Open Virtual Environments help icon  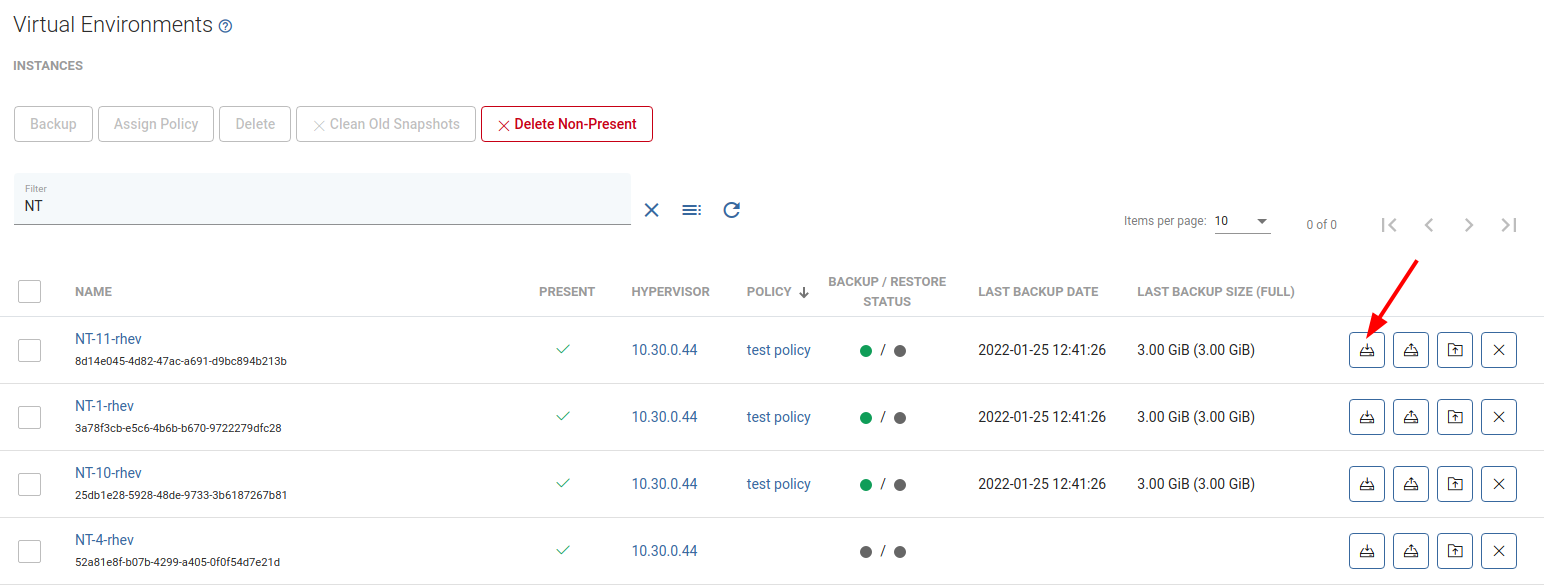[x=225, y=27]
